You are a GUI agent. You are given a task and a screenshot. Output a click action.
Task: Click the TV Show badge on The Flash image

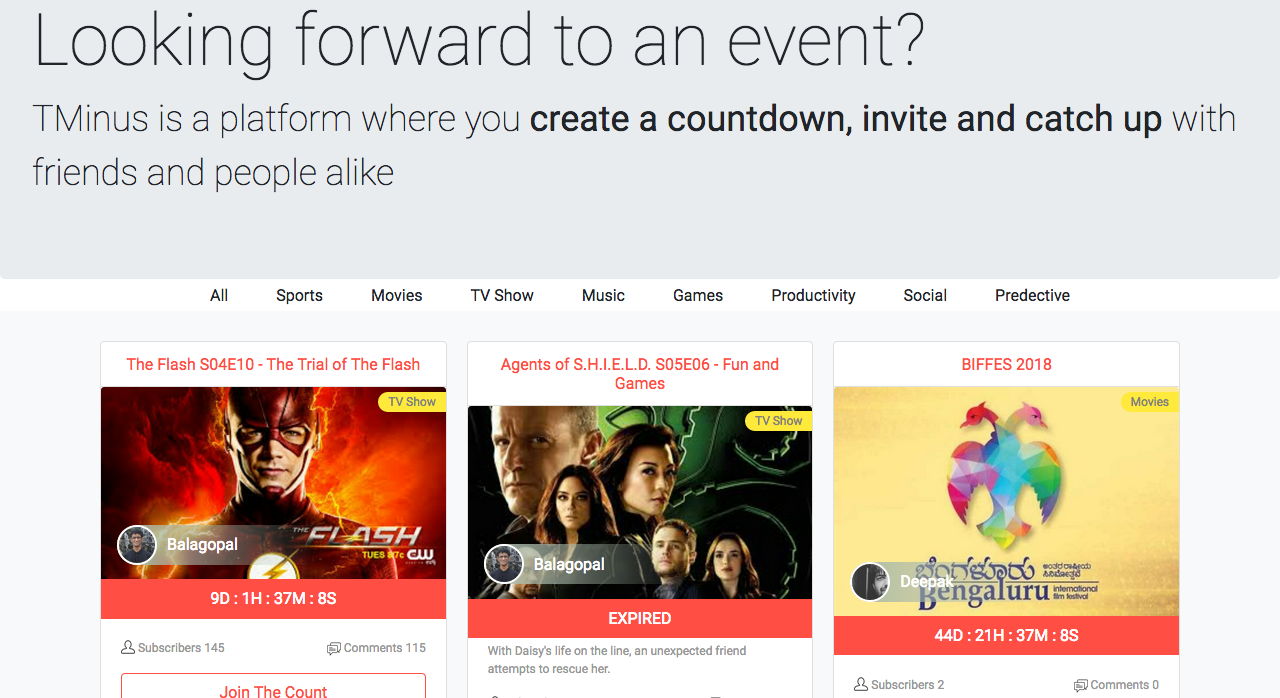click(412, 402)
